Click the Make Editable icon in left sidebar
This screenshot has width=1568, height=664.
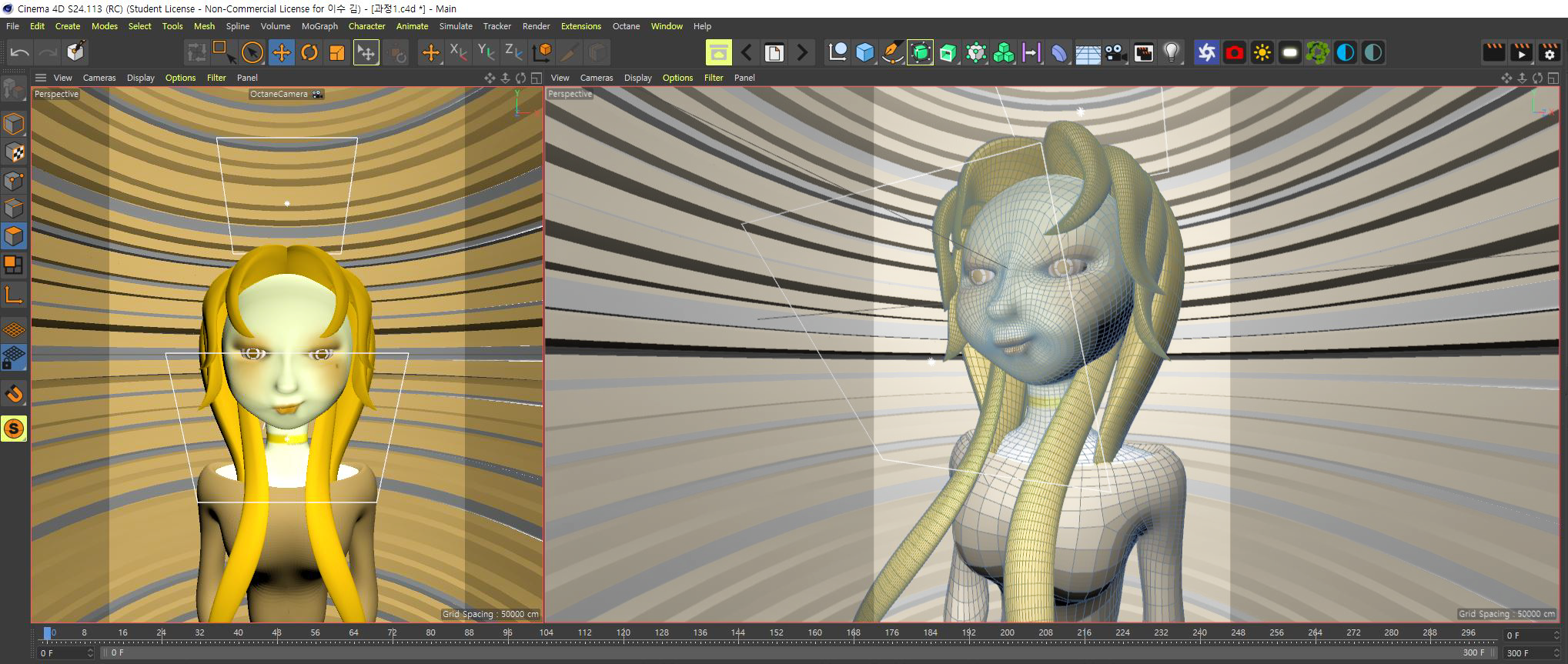pos(13,90)
